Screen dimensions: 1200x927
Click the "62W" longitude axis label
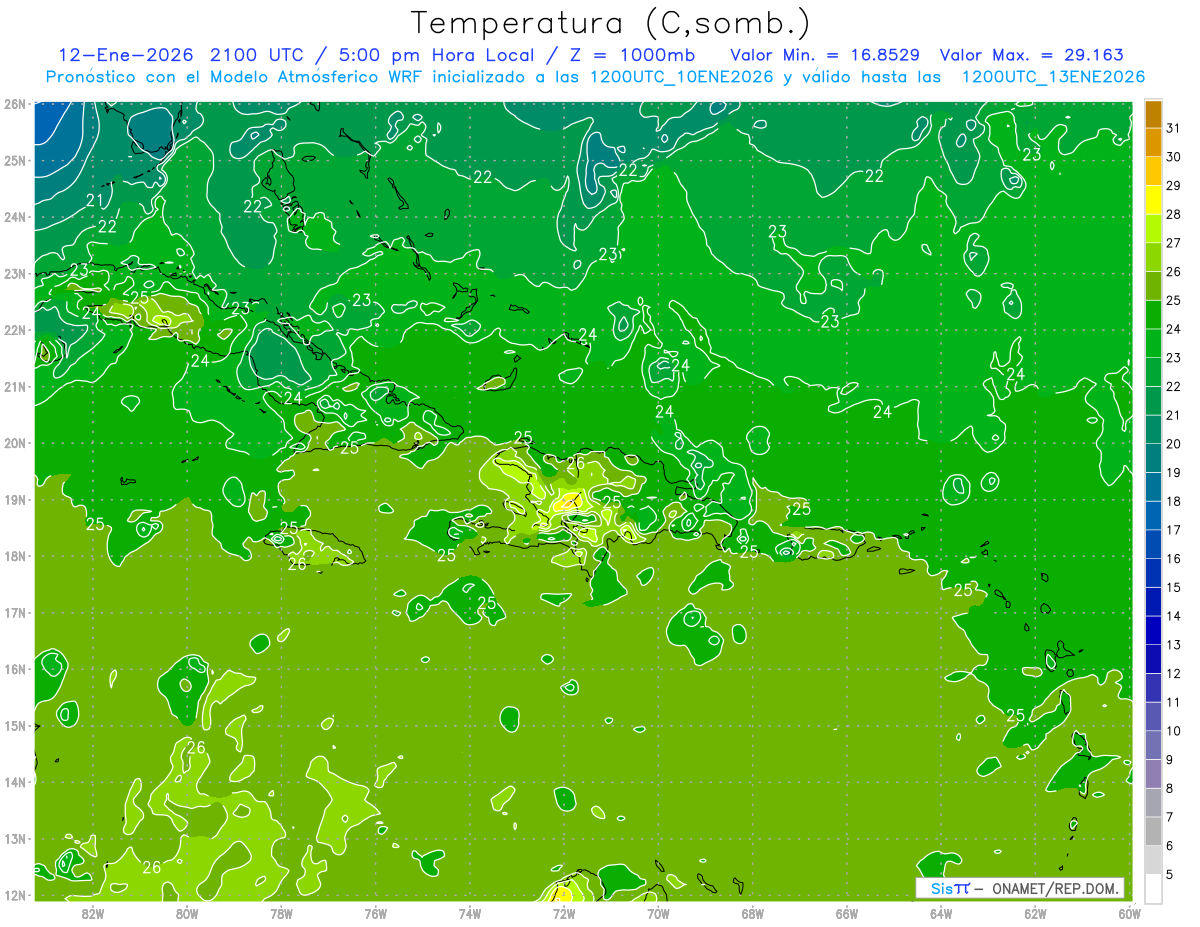tap(1035, 913)
